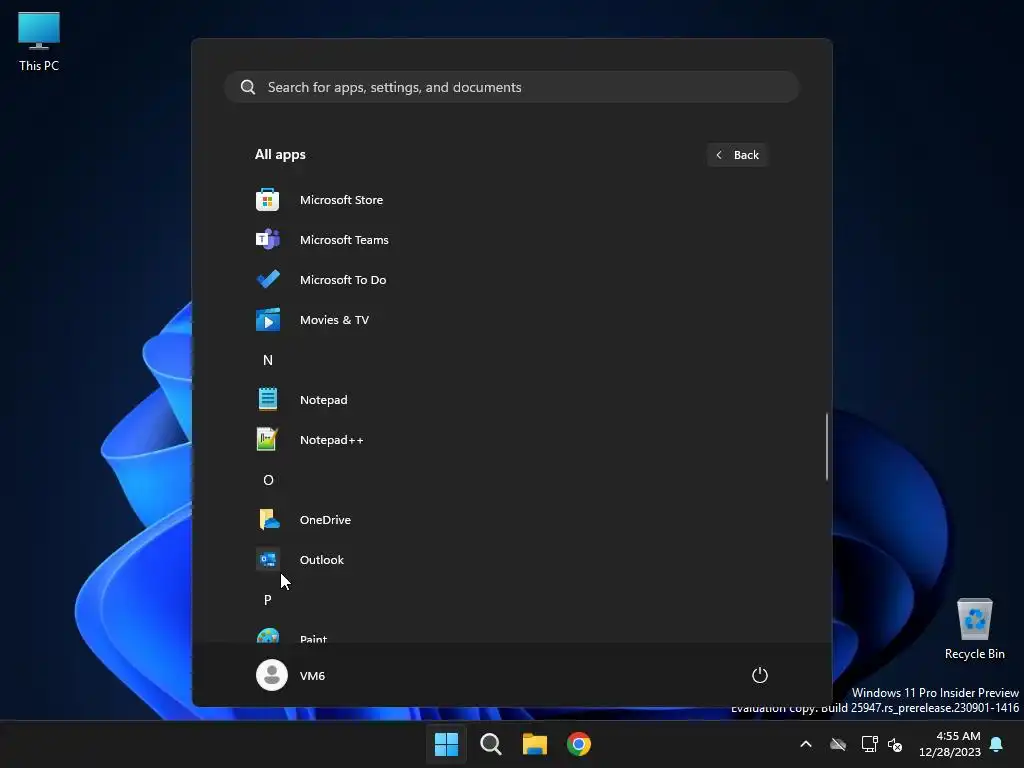Launch Notepad via its icon
Image resolution: width=1024 pixels, height=768 pixels.
[268, 400]
